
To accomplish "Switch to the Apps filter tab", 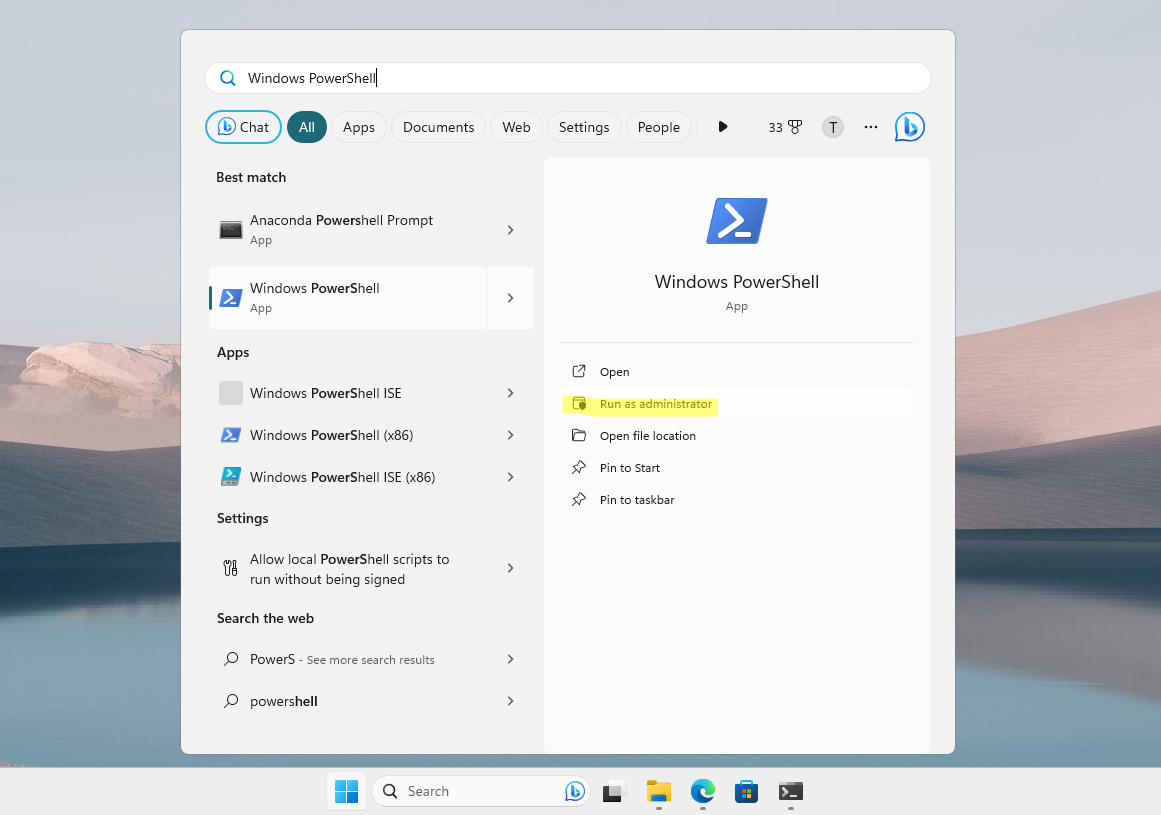I will (358, 127).
